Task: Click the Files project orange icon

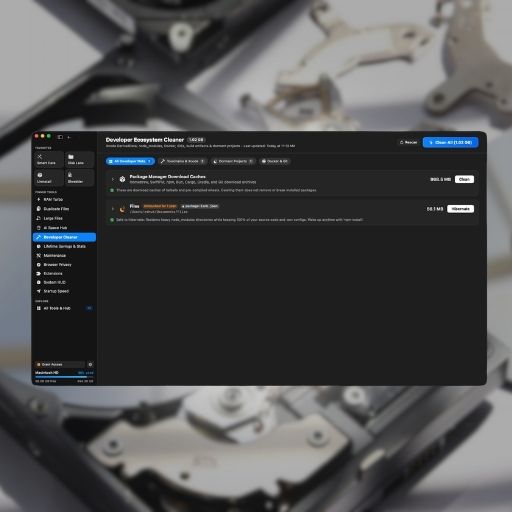Action: pyautogui.click(x=122, y=209)
